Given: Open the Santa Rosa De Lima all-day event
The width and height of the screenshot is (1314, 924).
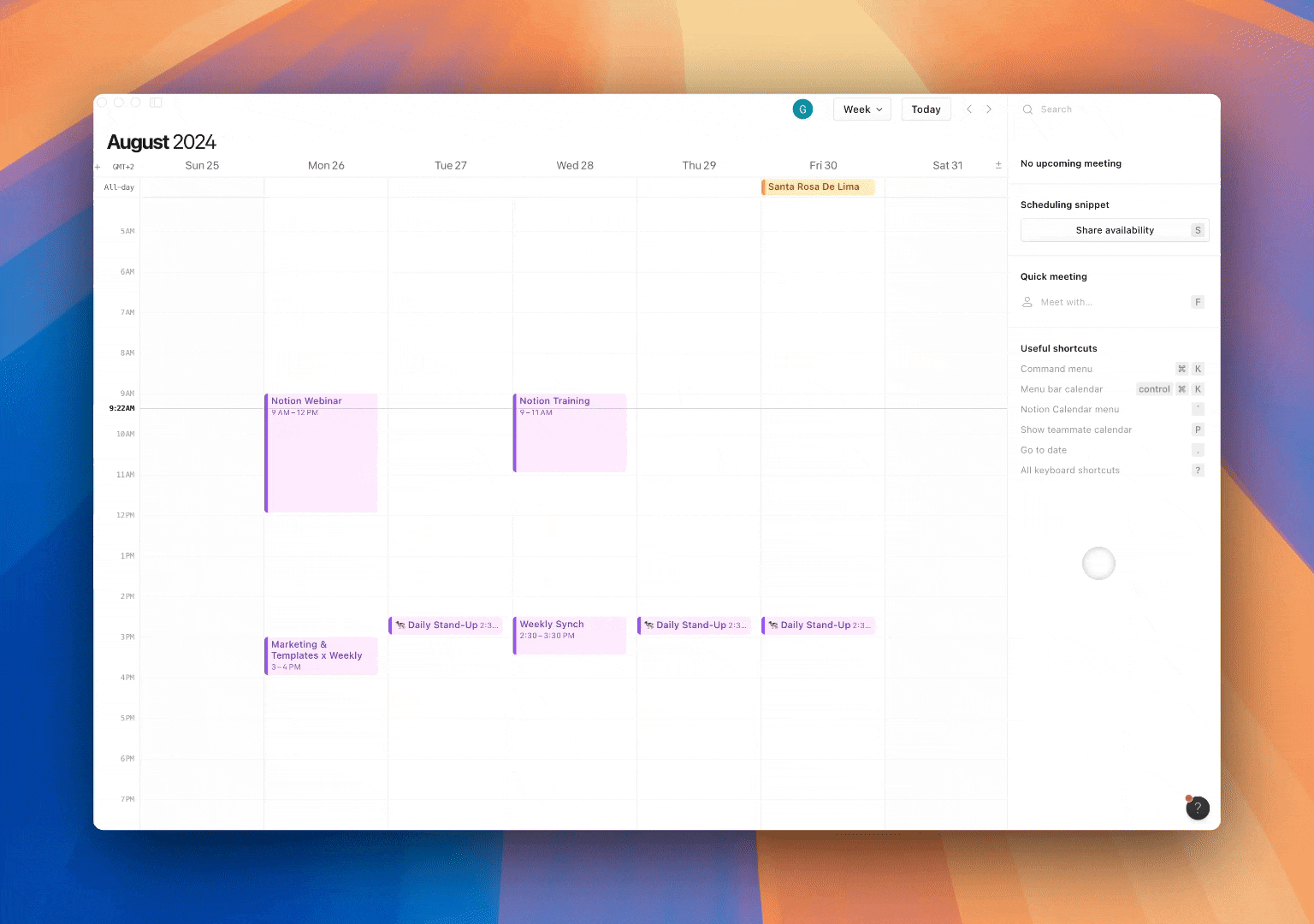Looking at the screenshot, I should coord(818,187).
